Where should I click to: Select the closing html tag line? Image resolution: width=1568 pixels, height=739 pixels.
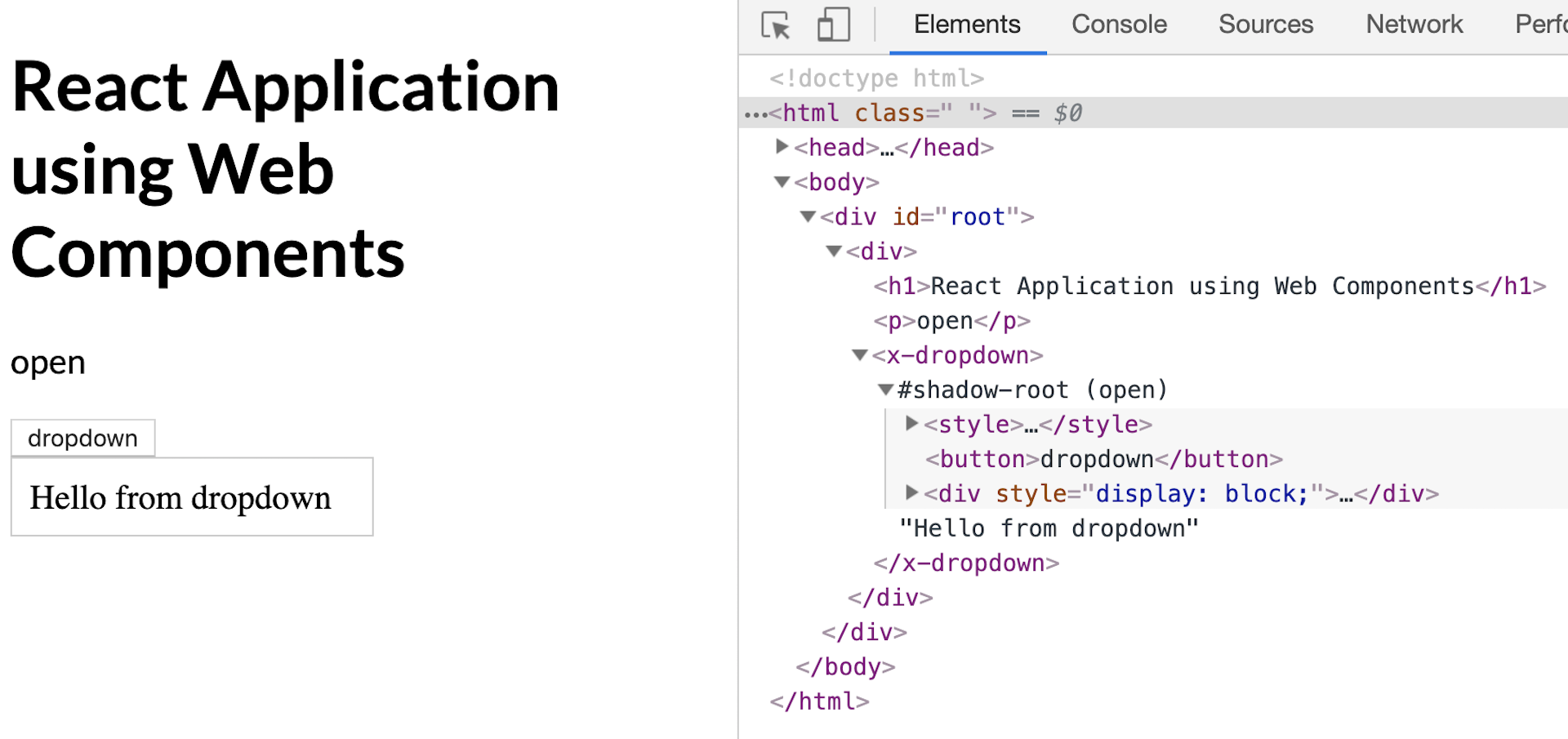pos(819,701)
